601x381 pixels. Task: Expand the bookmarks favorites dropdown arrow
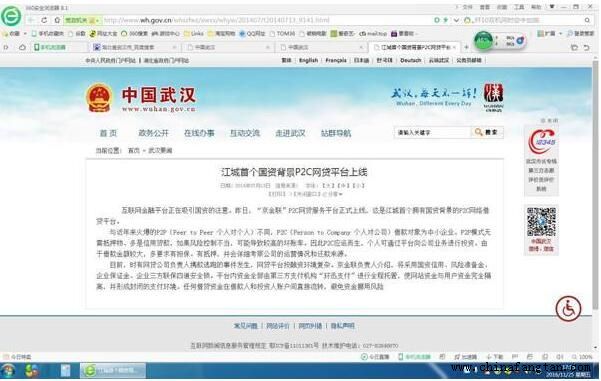(25, 34)
